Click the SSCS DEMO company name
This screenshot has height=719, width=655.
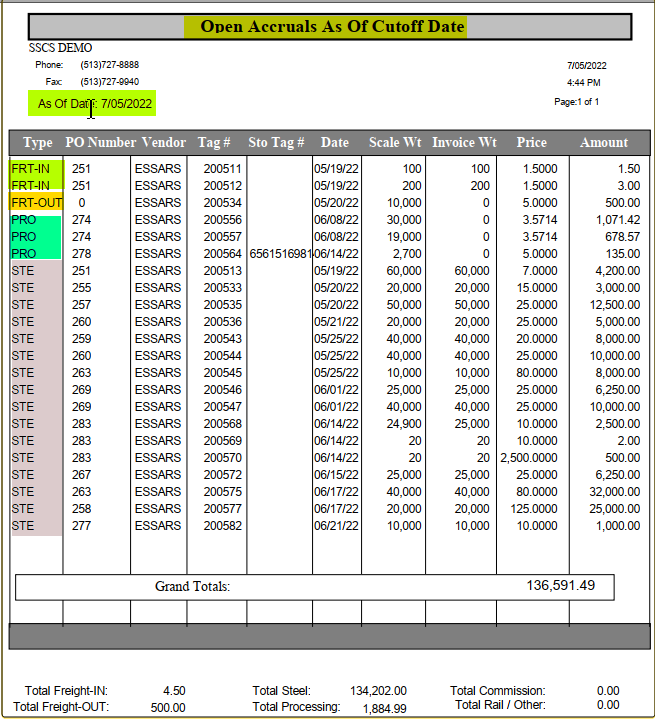coord(60,48)
